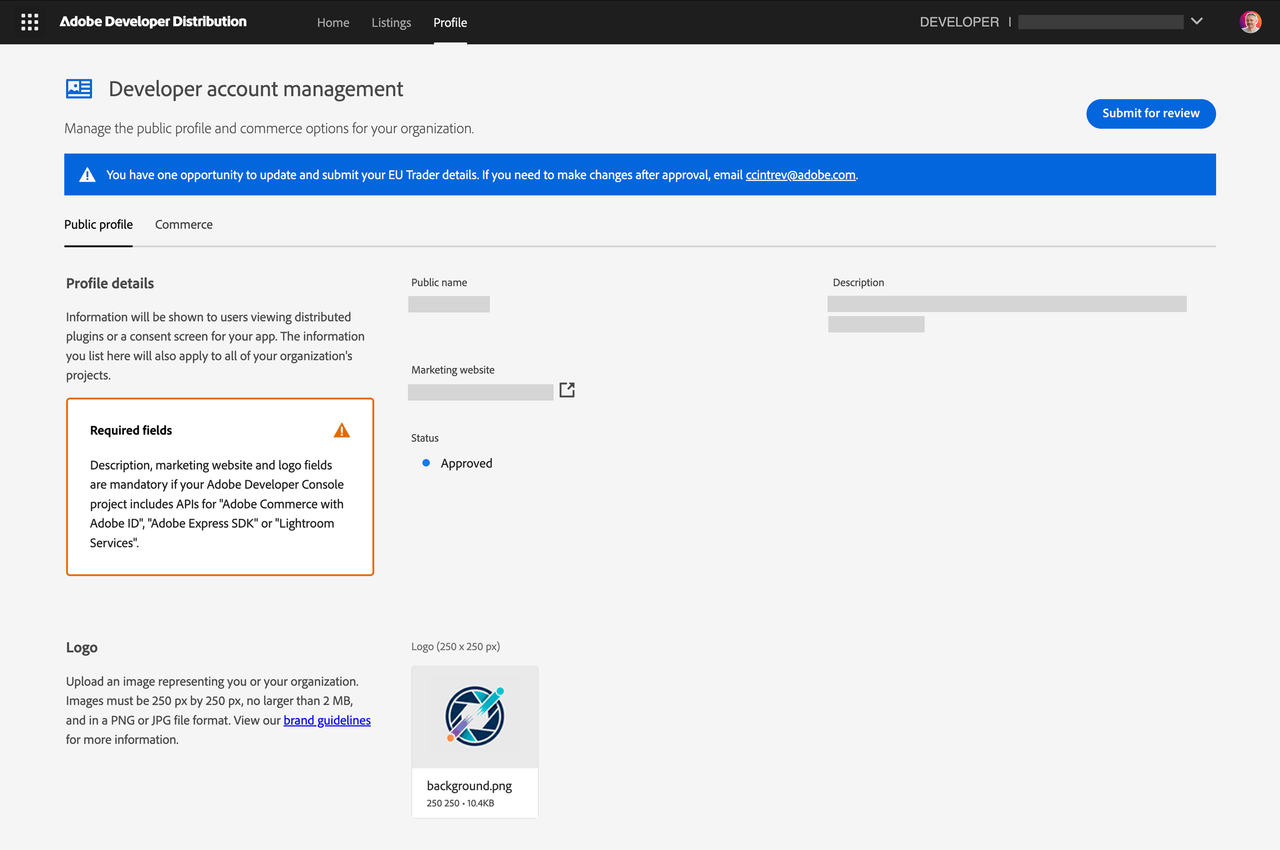Open the brand guidelines link
1280x850 pixels.
click(x=327, y=720)
